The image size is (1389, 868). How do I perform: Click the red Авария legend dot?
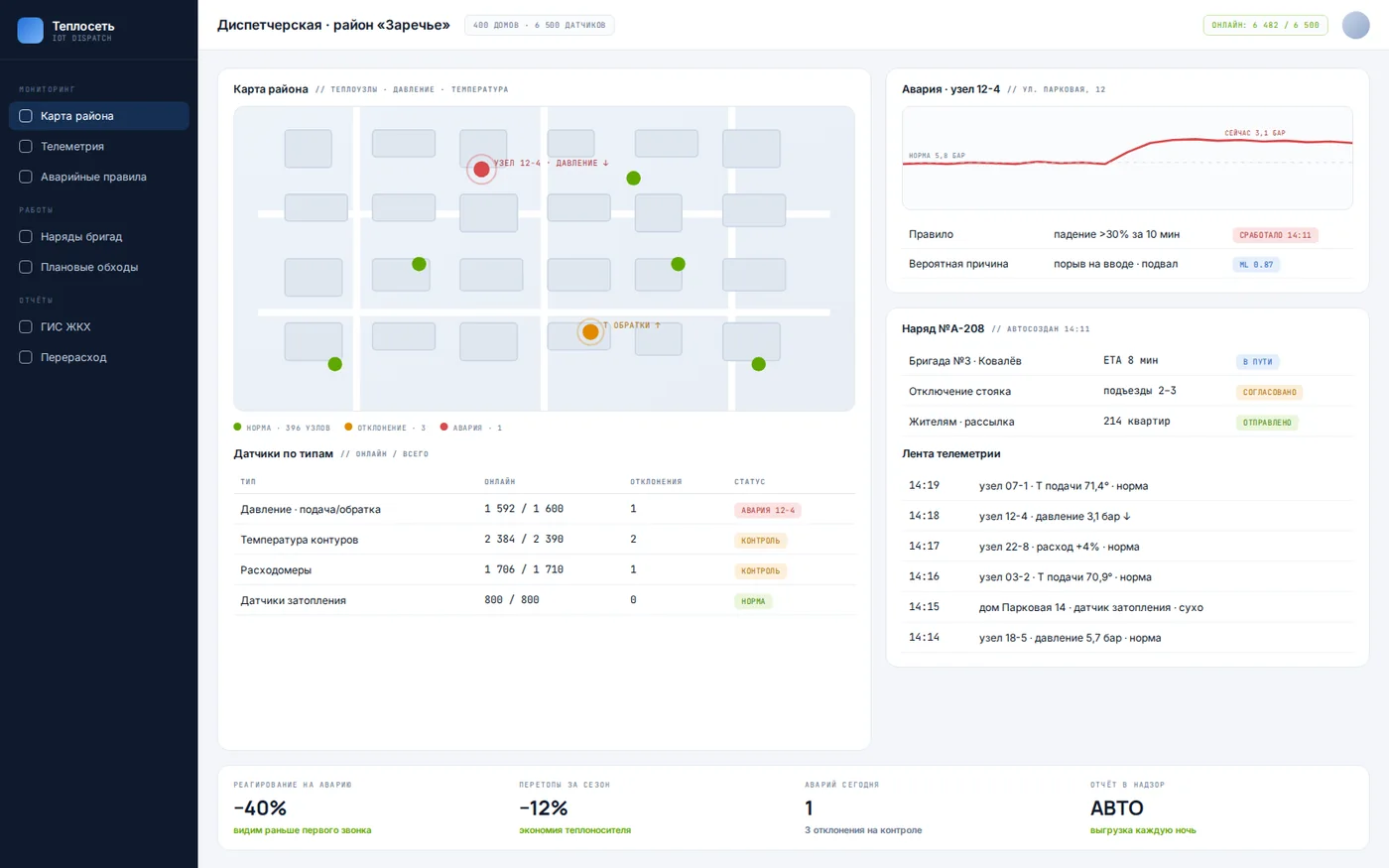443,427
